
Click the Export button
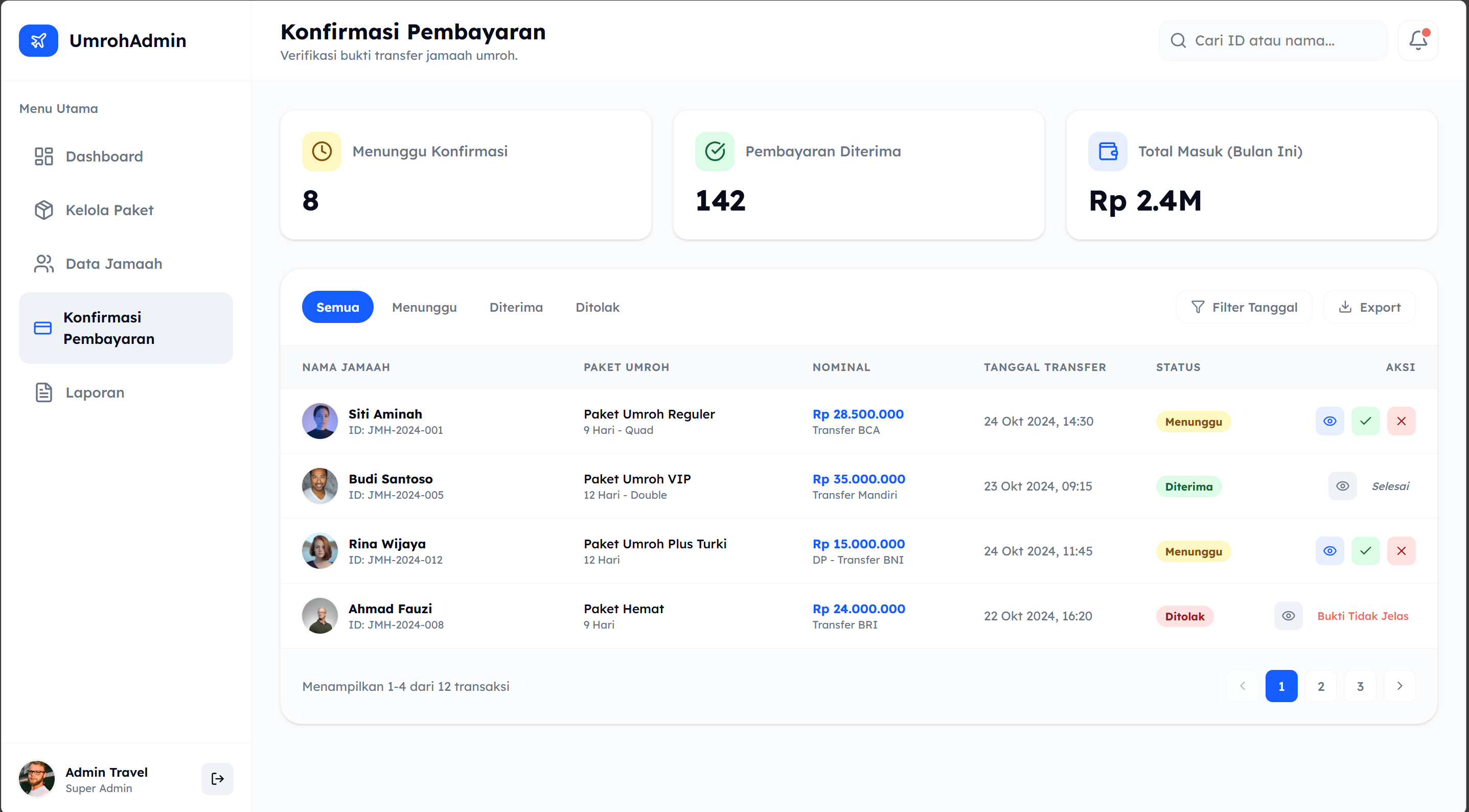pos(1369,307)
